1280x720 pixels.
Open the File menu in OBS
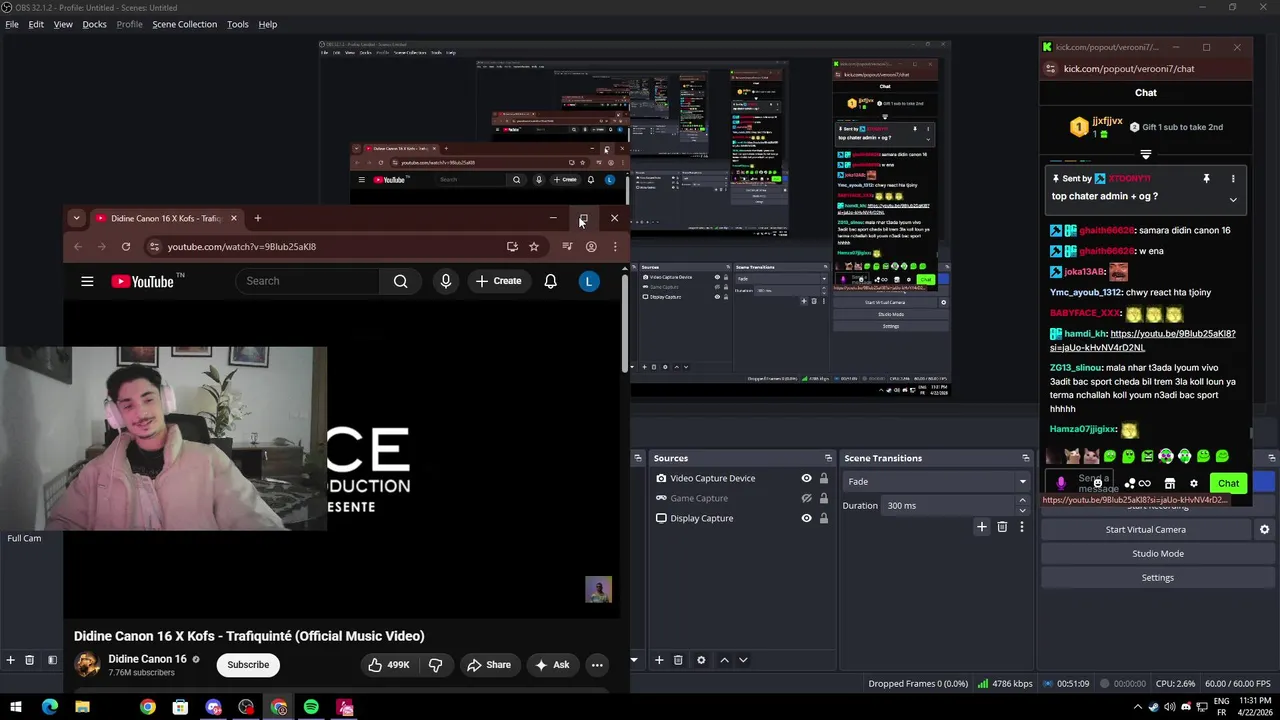12,24
